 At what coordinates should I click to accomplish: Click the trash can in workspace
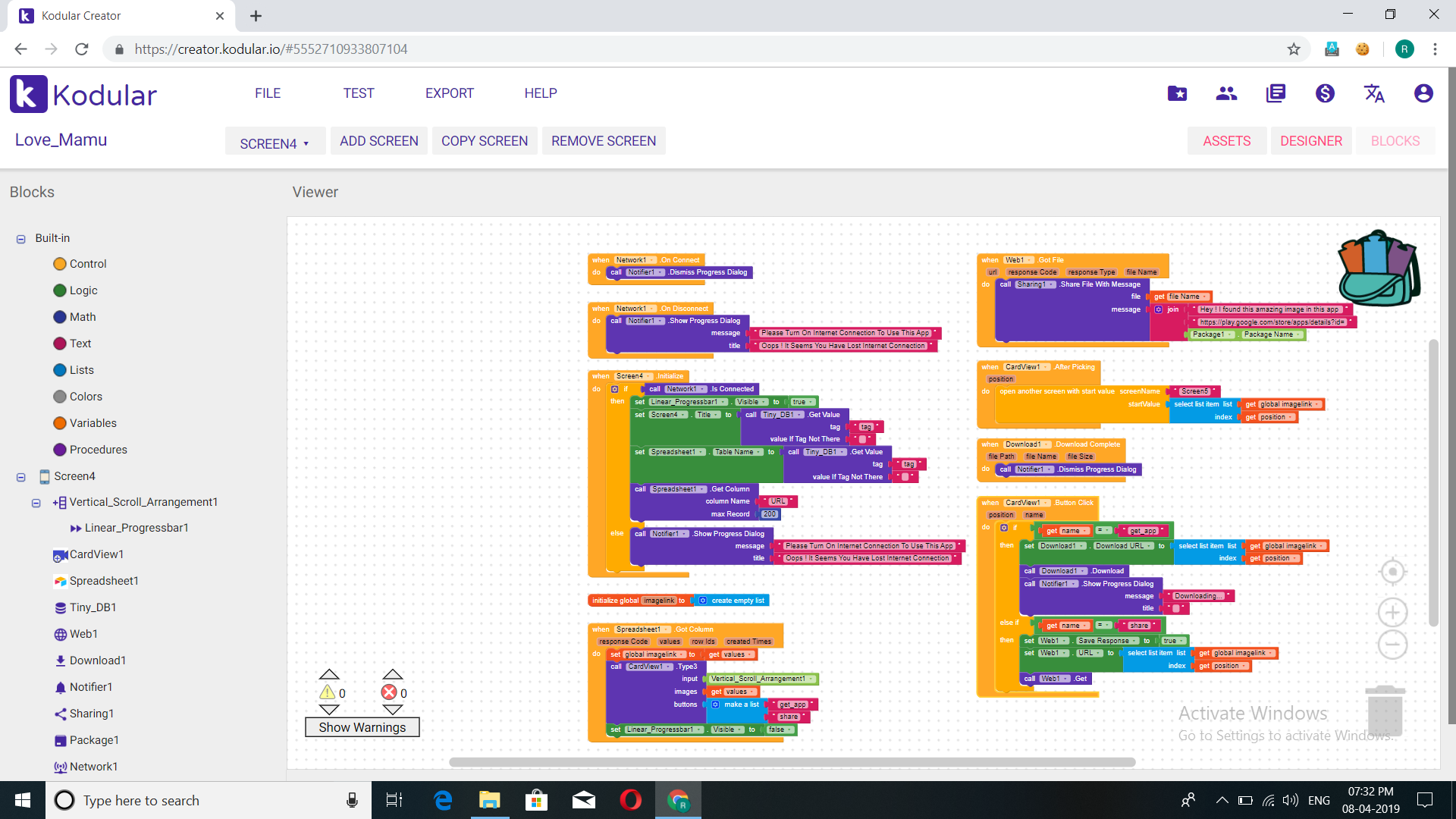point(1385,711)
